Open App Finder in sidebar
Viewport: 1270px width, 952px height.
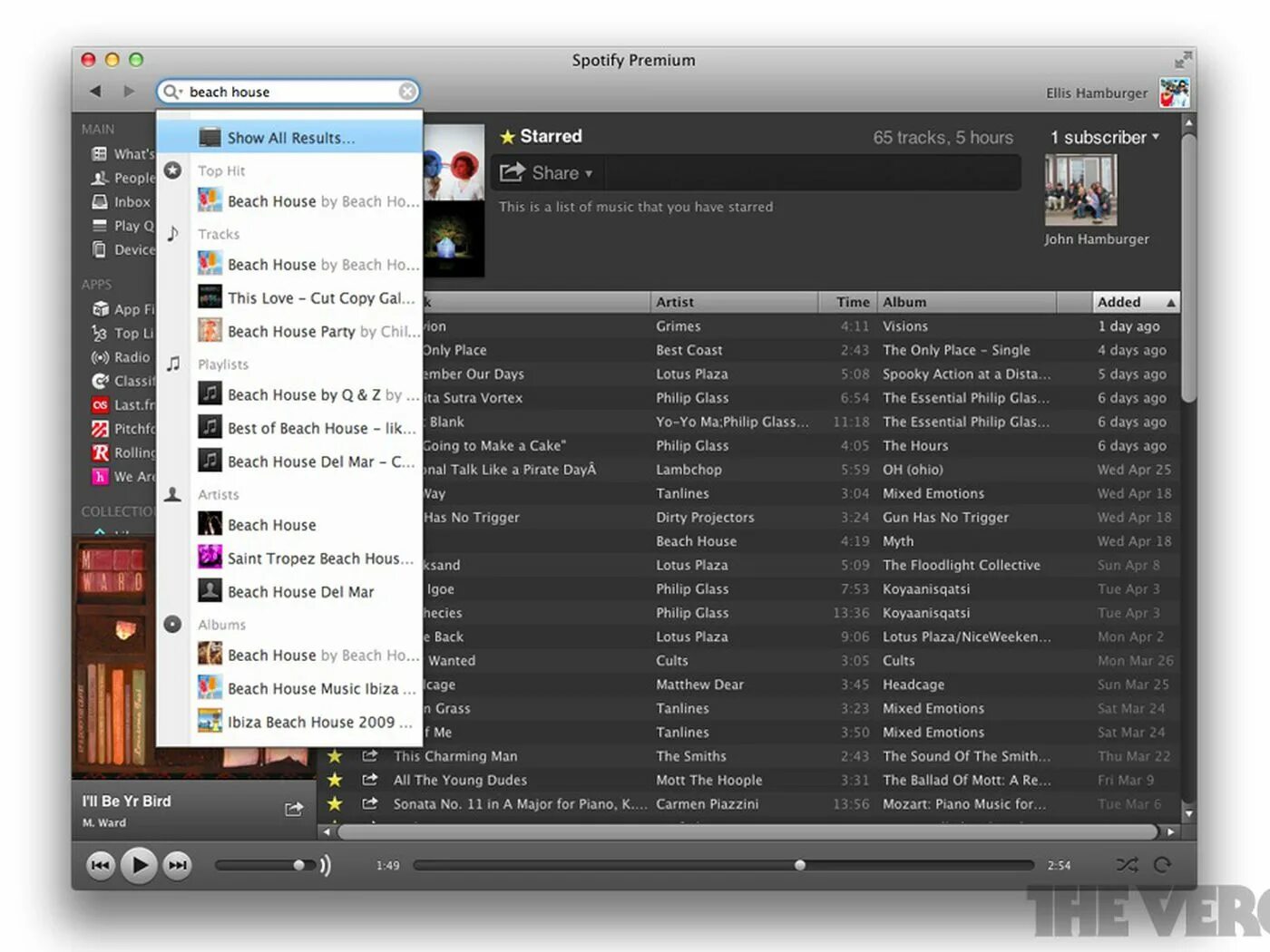[122, 309]
